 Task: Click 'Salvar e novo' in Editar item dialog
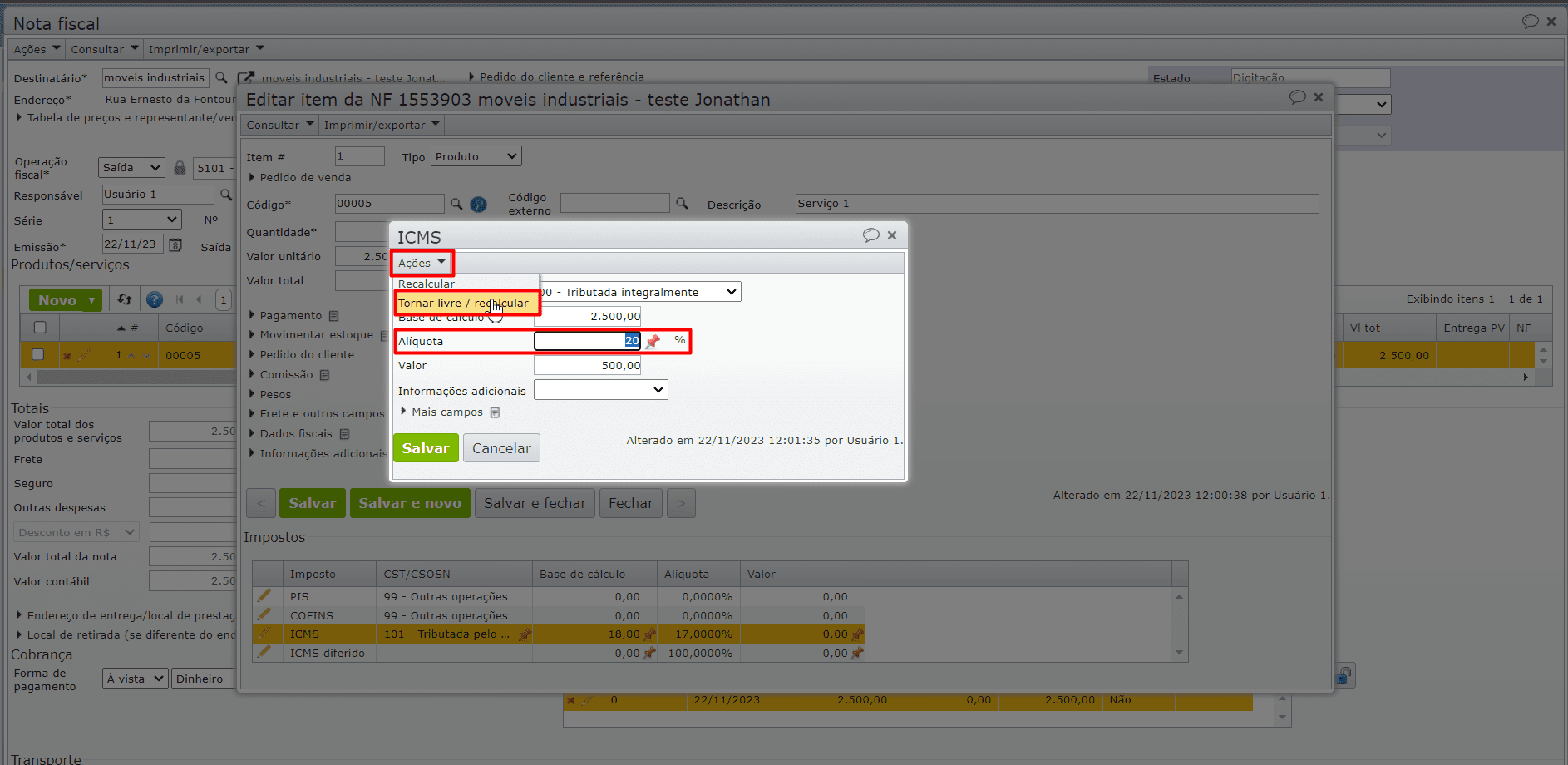click(410, 503)
